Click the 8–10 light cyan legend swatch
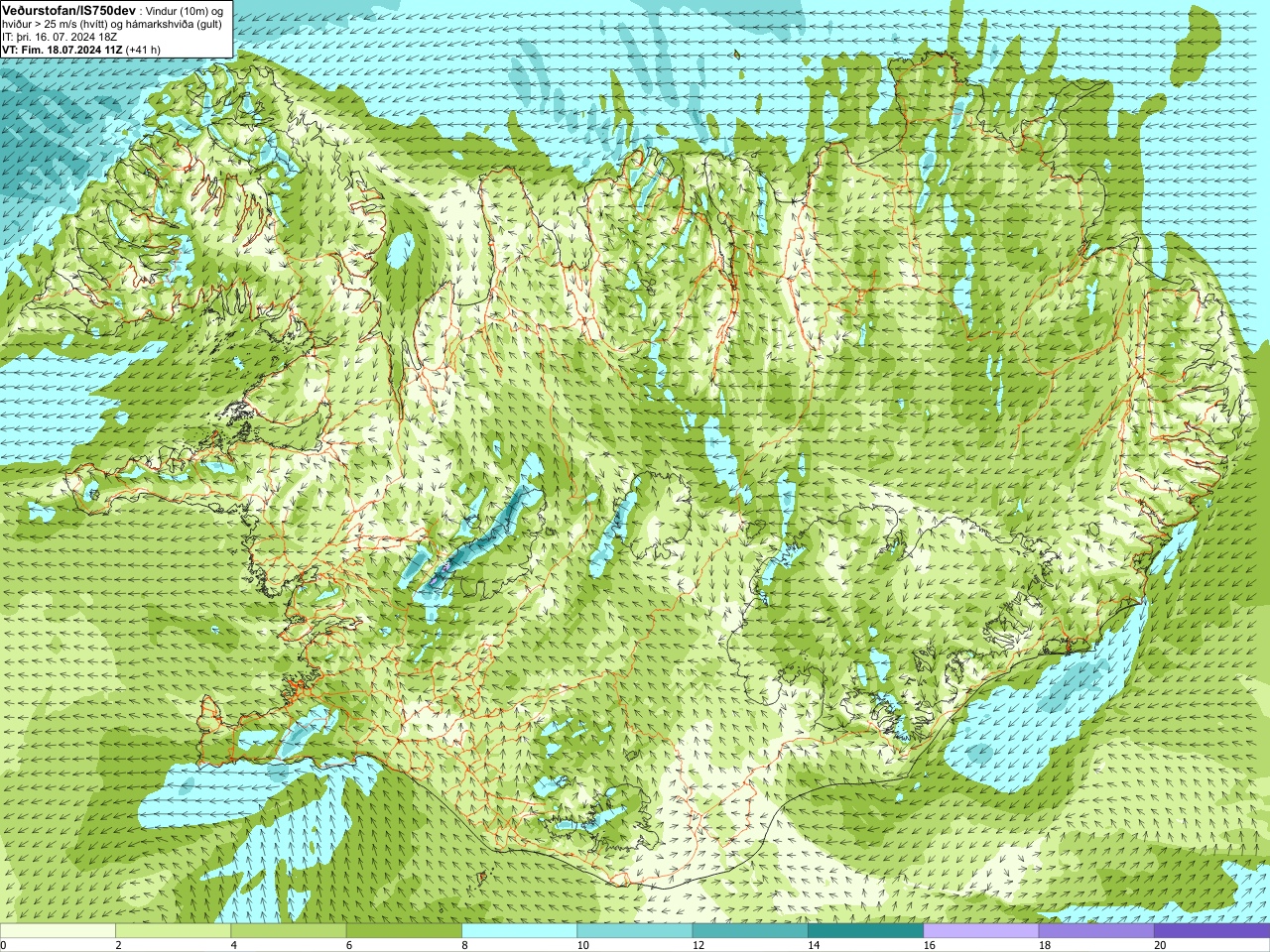Viewport: 1270px width, 952px height. (519, 931)
